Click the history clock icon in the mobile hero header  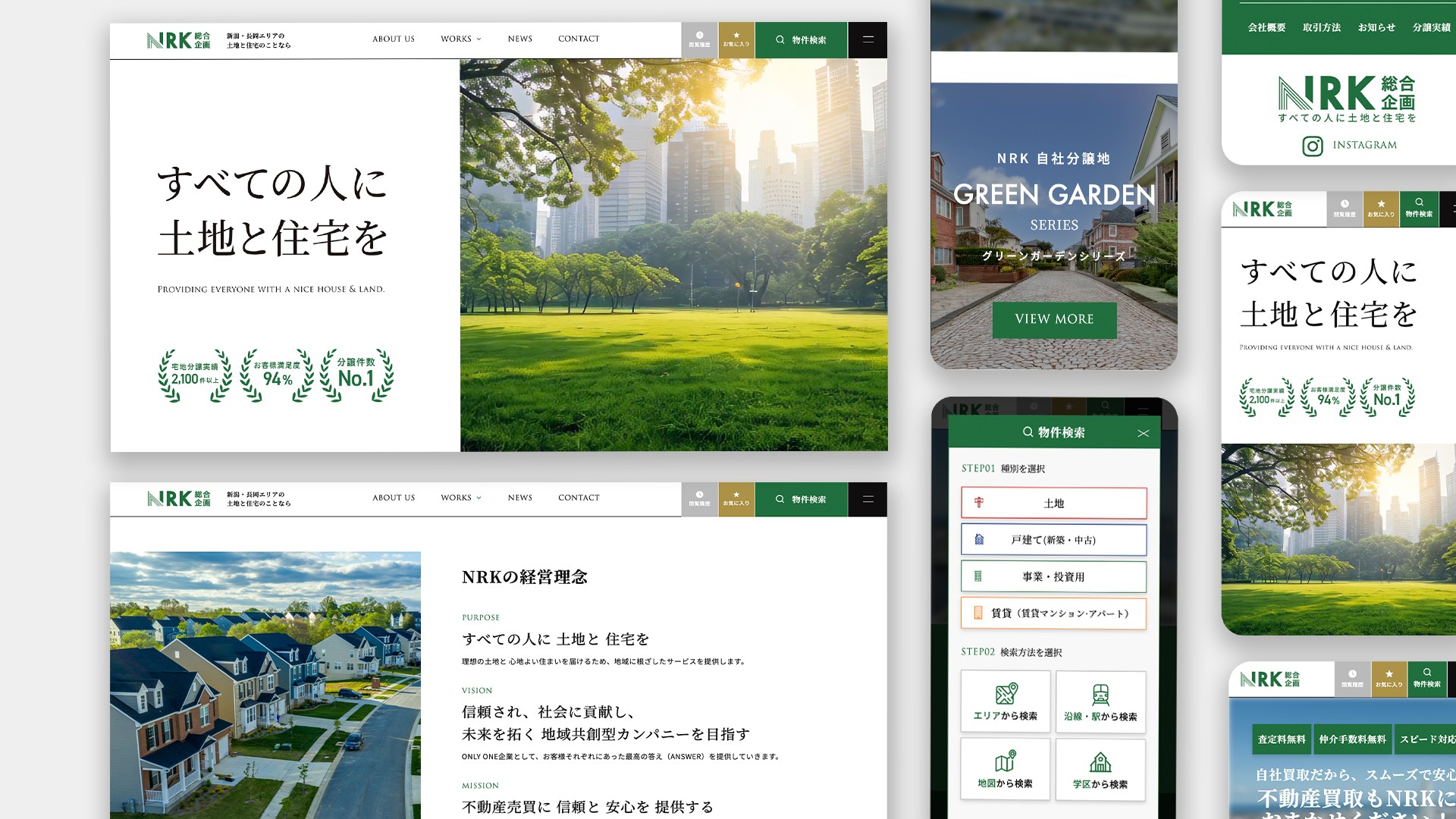click(1345, 204)
